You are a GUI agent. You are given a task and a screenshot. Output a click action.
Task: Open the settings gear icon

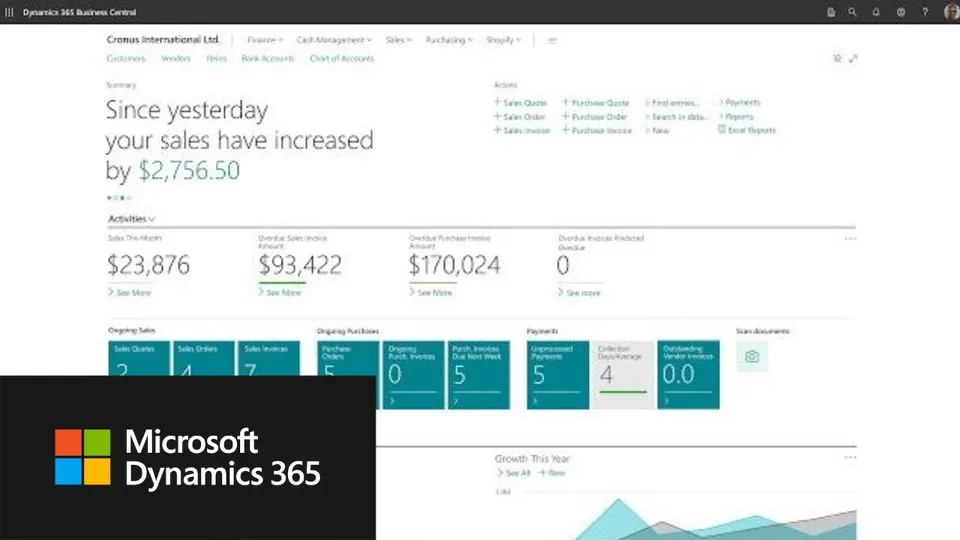(x=901, y=12)
